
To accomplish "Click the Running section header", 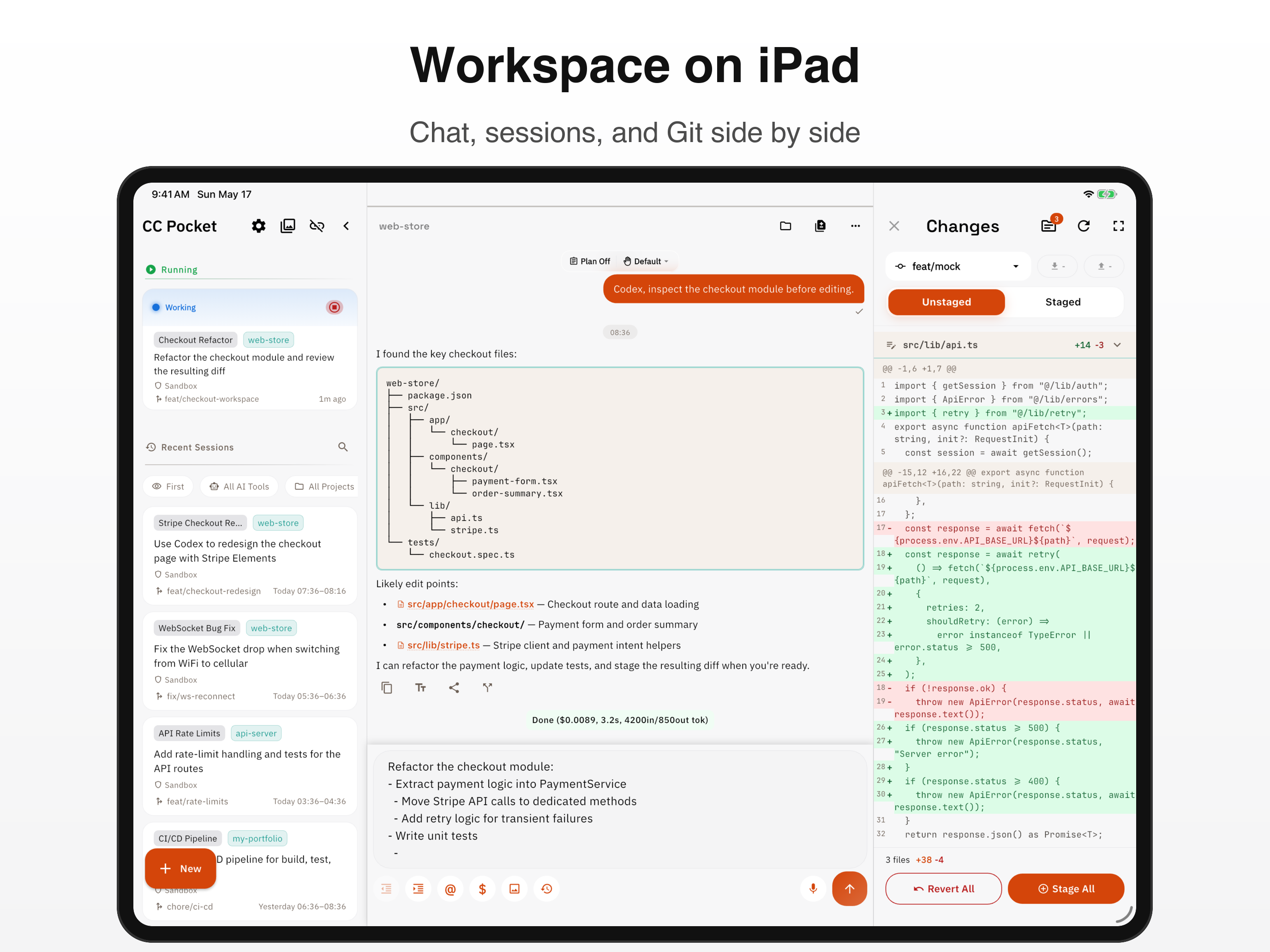I will click(x=179, y=270).
